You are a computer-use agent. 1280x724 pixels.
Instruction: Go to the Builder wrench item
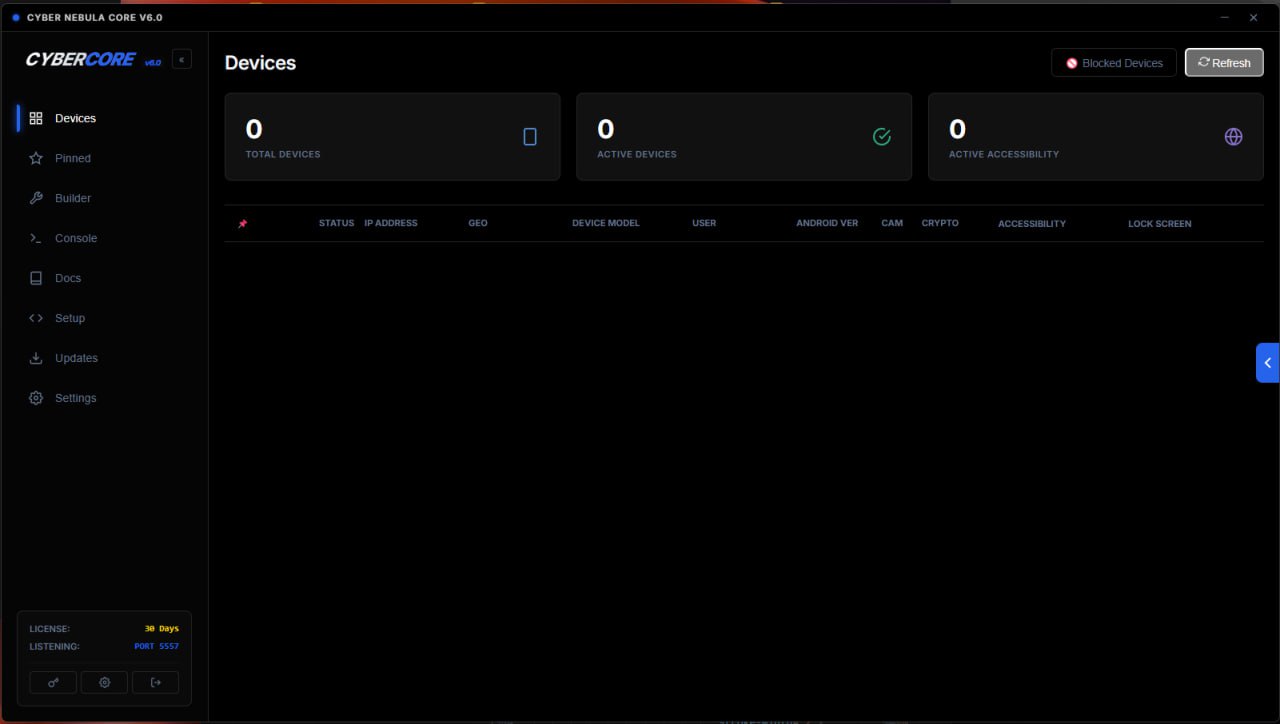[104, 198]
